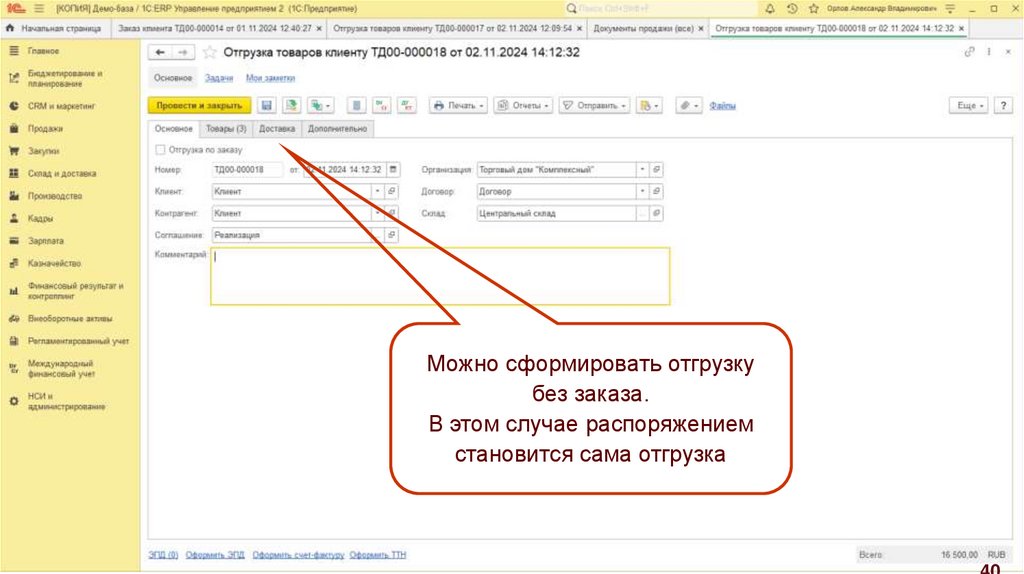Open the Файлы link
This screenshot has height=574, width=1024.
point(722,105)
